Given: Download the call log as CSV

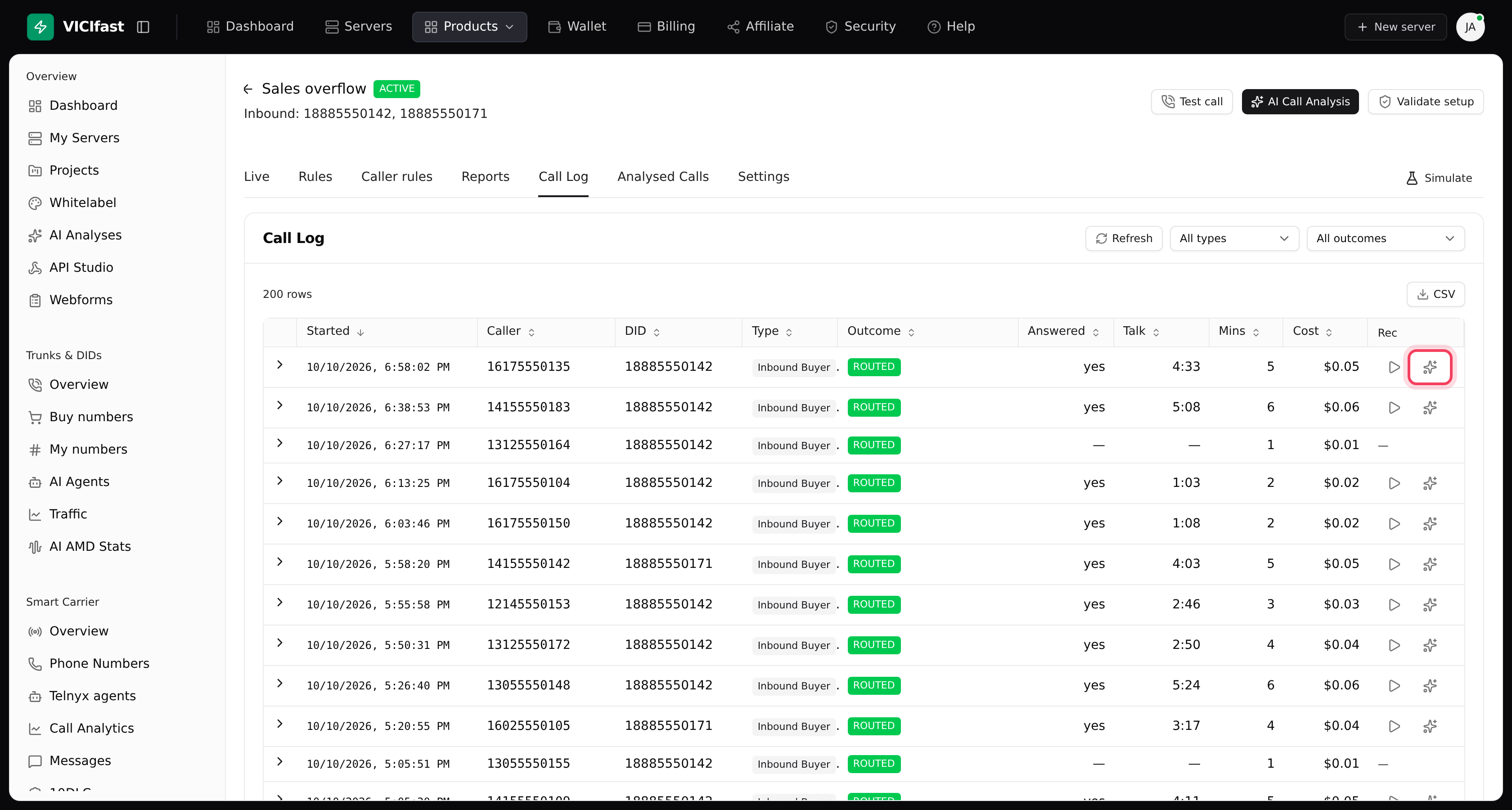Looking at the screenshot, I should [x=1435, y=294].
